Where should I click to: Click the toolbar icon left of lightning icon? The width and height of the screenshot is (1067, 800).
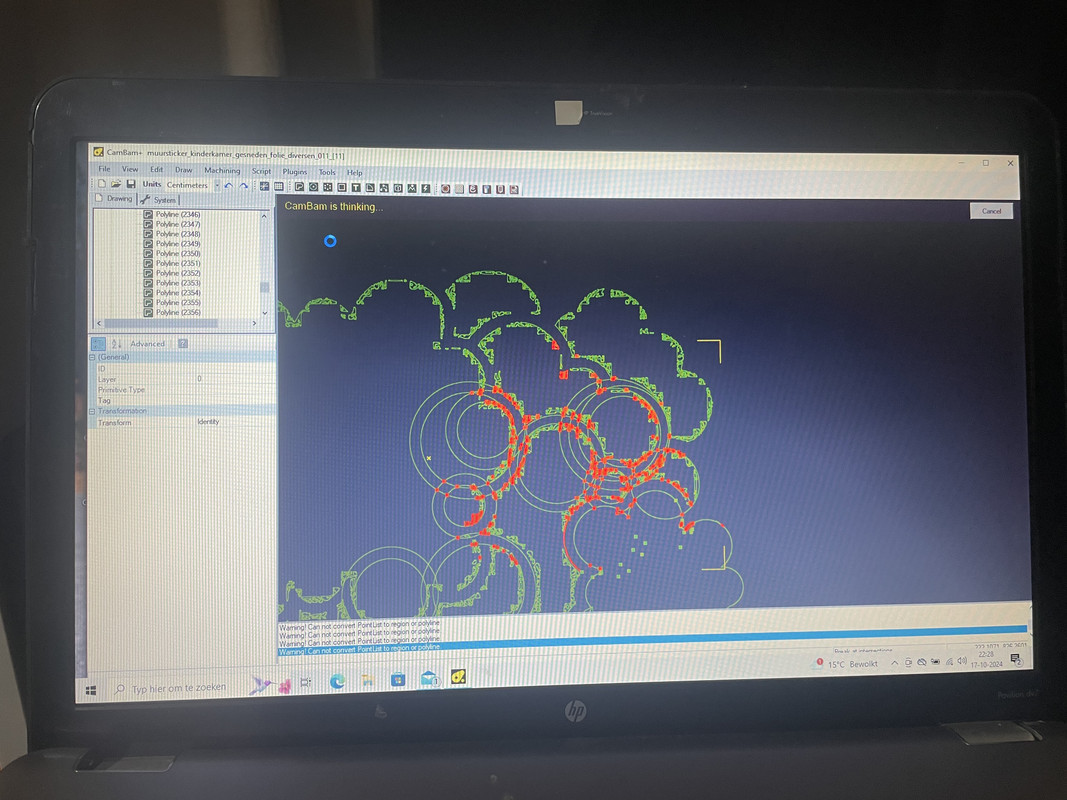click(412, 188)
